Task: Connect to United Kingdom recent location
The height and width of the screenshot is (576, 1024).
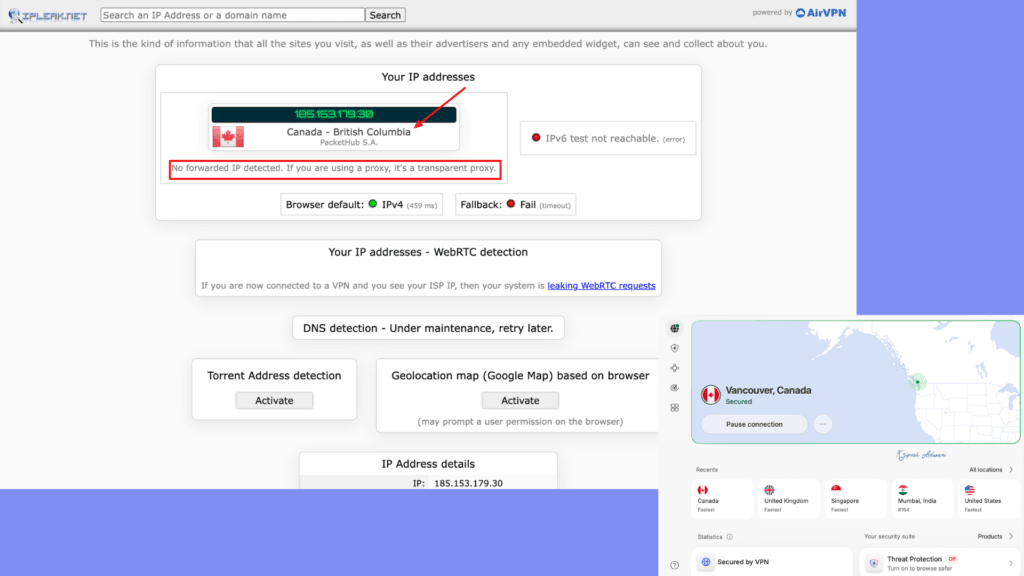Action: (789, 499)
